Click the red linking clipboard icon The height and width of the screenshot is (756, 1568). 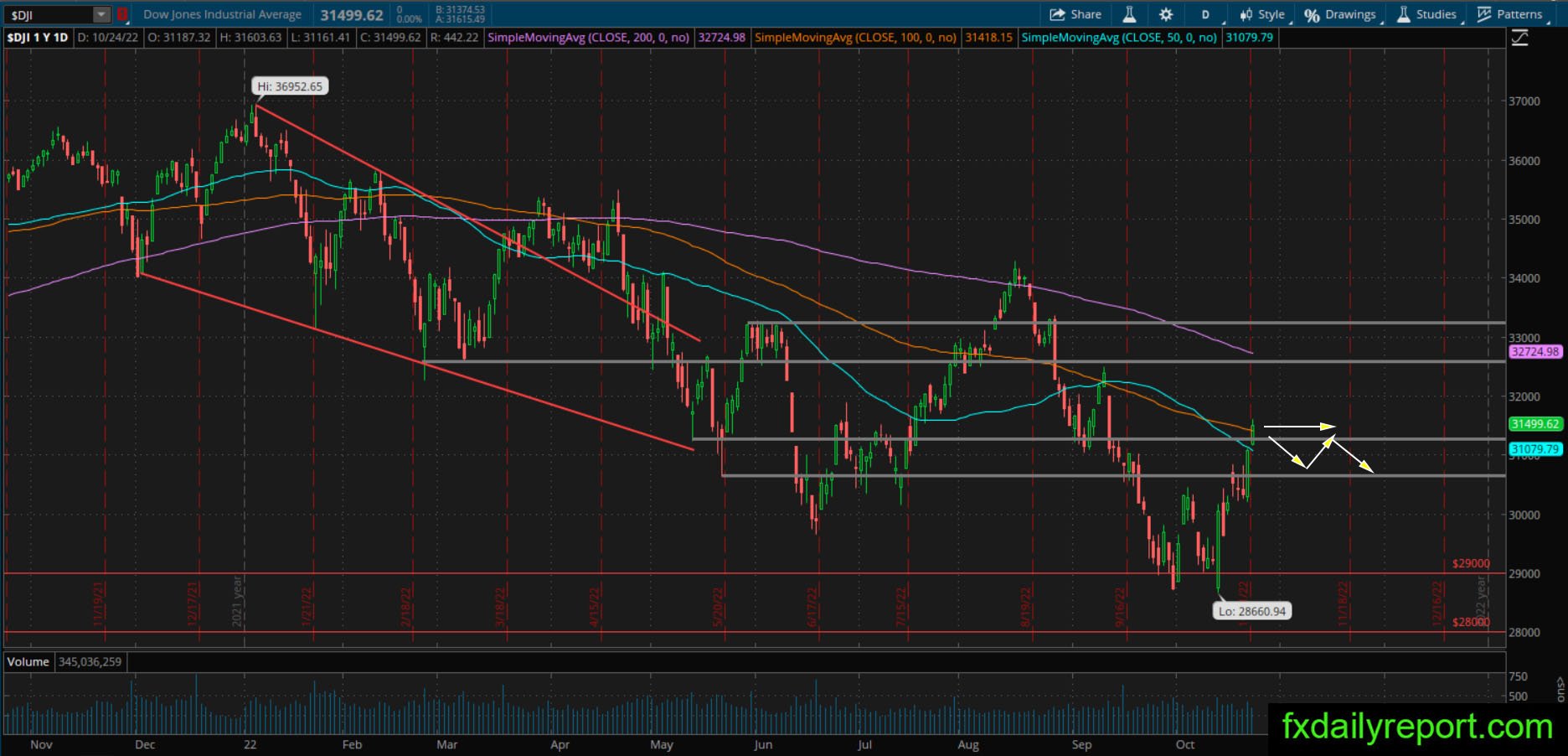pos(122,14)
